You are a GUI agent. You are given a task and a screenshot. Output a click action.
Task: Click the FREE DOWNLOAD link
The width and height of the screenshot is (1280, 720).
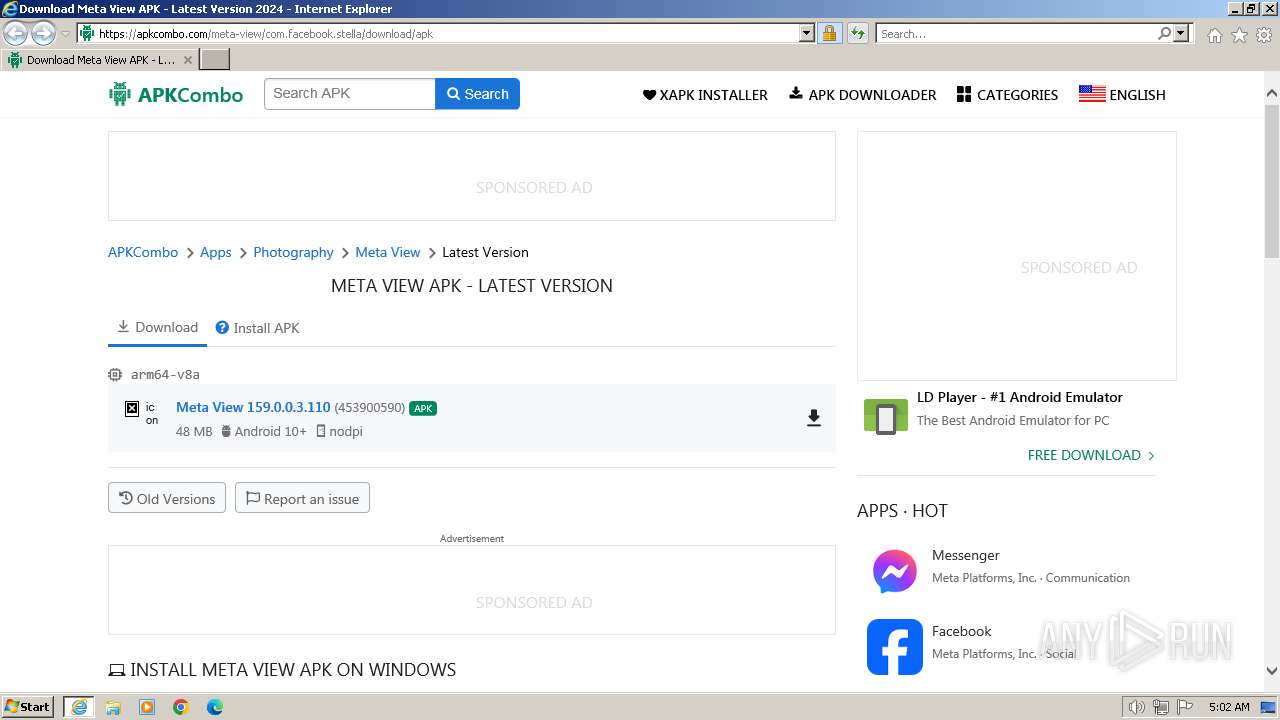pyautogui.click(x=1091, y=455)
